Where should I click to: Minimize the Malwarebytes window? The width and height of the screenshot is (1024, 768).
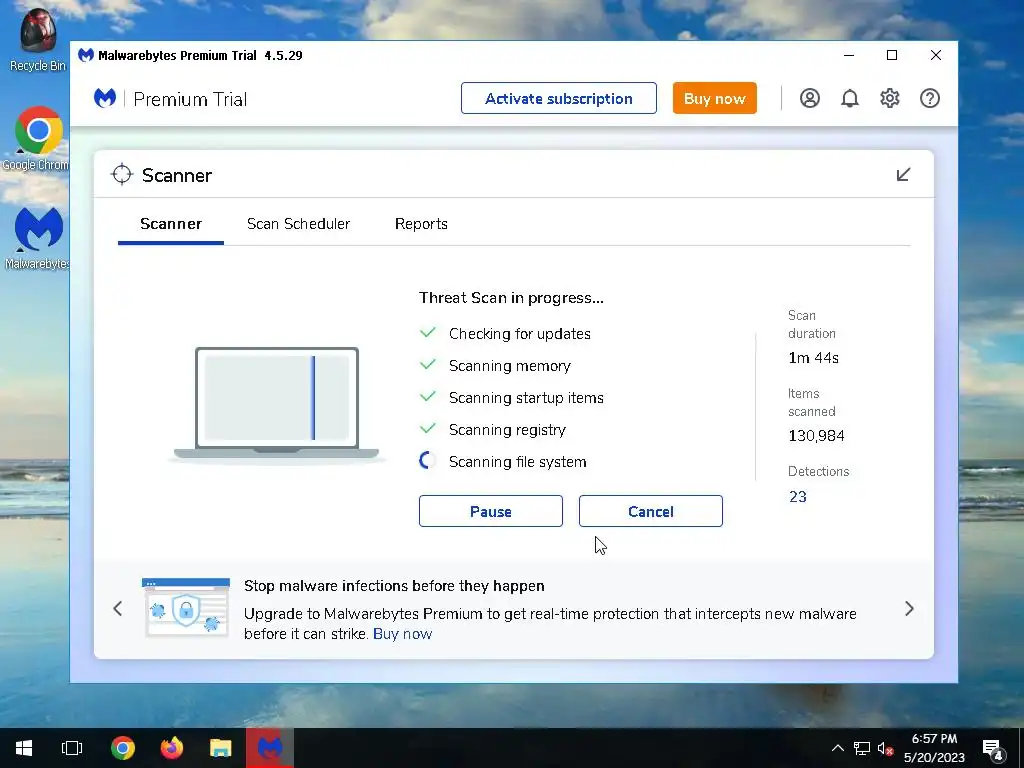tap(849, 56)
